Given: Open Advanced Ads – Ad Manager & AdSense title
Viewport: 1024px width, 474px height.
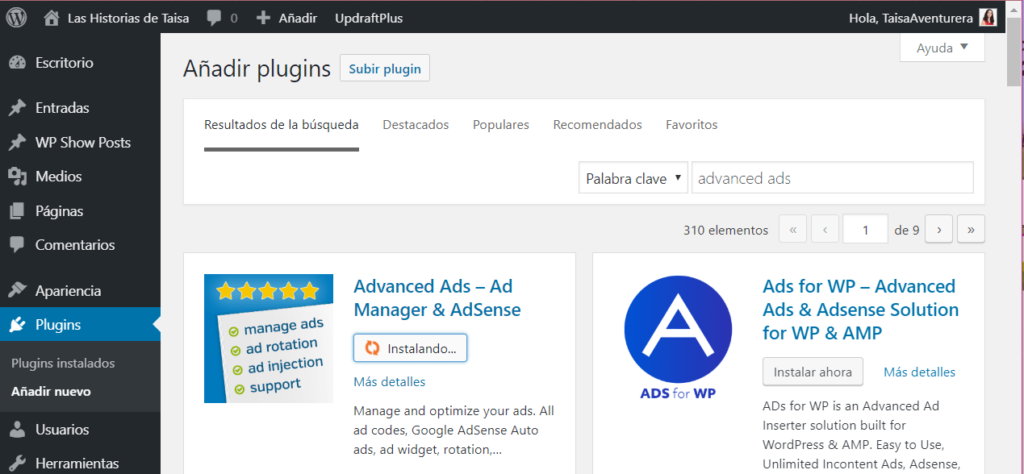Looking at the screenshot, I should point(437,298).
